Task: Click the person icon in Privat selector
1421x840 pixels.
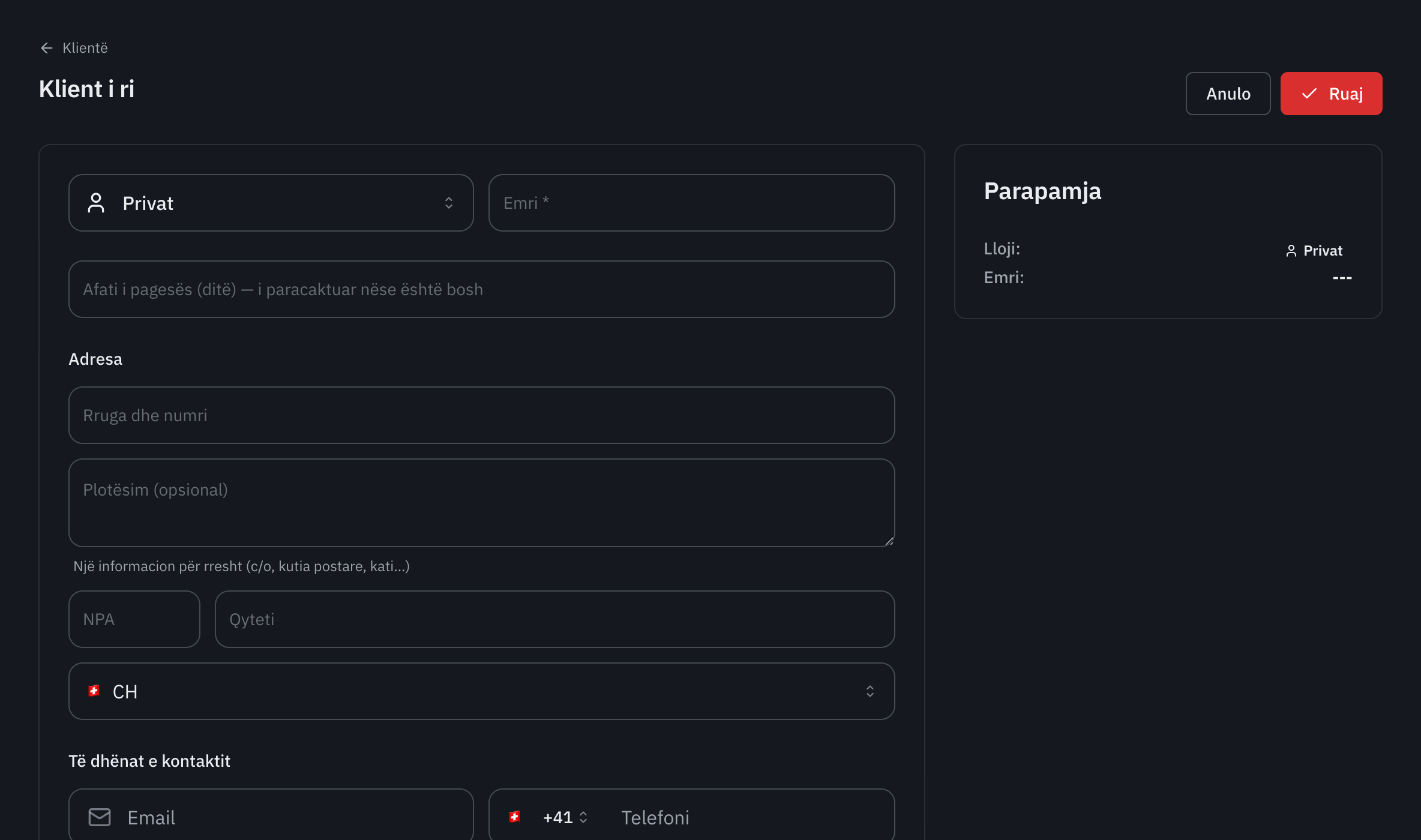Action: [96, 203]
